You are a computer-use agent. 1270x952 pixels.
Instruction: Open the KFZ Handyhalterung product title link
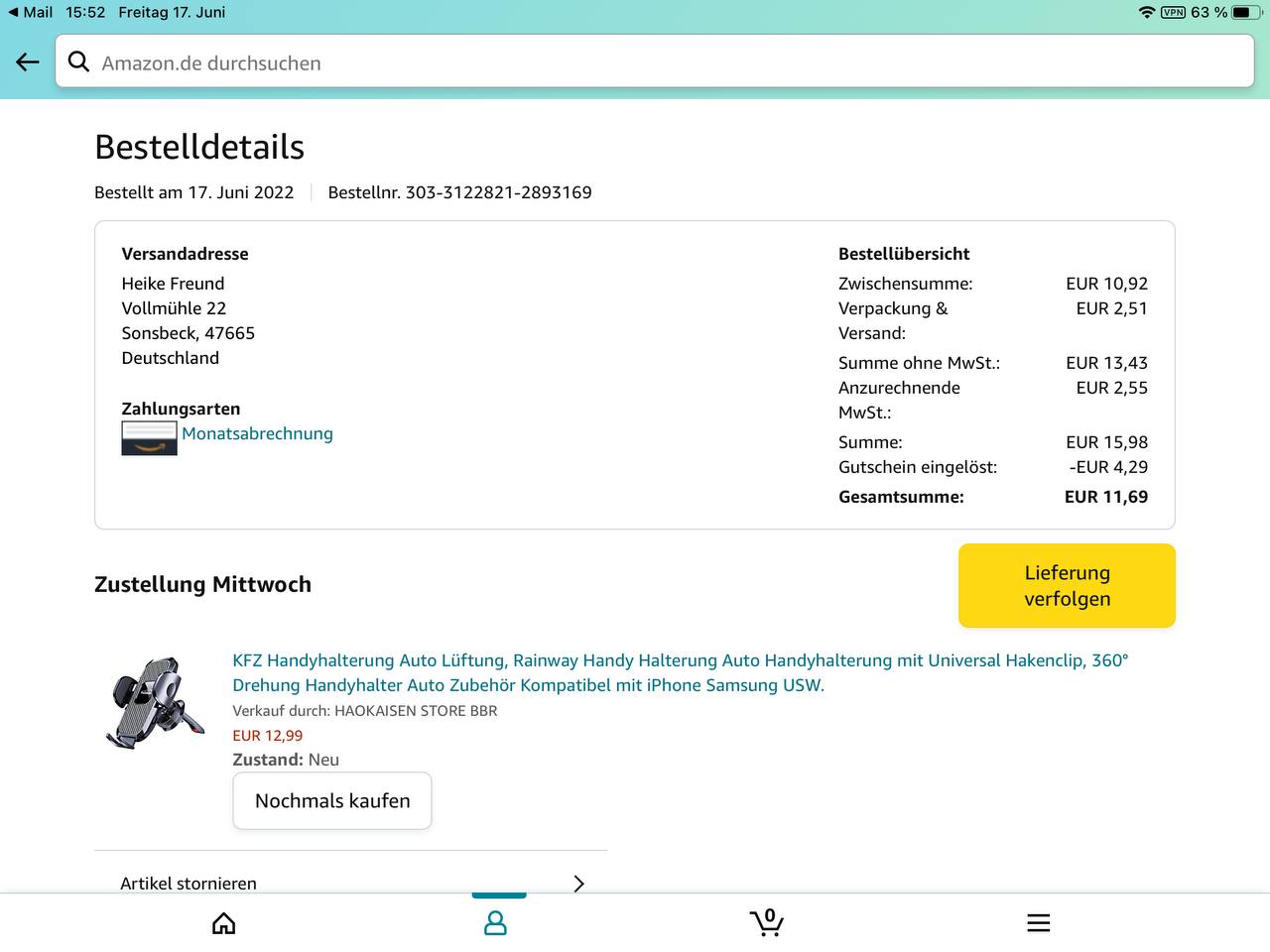(681, 672)
